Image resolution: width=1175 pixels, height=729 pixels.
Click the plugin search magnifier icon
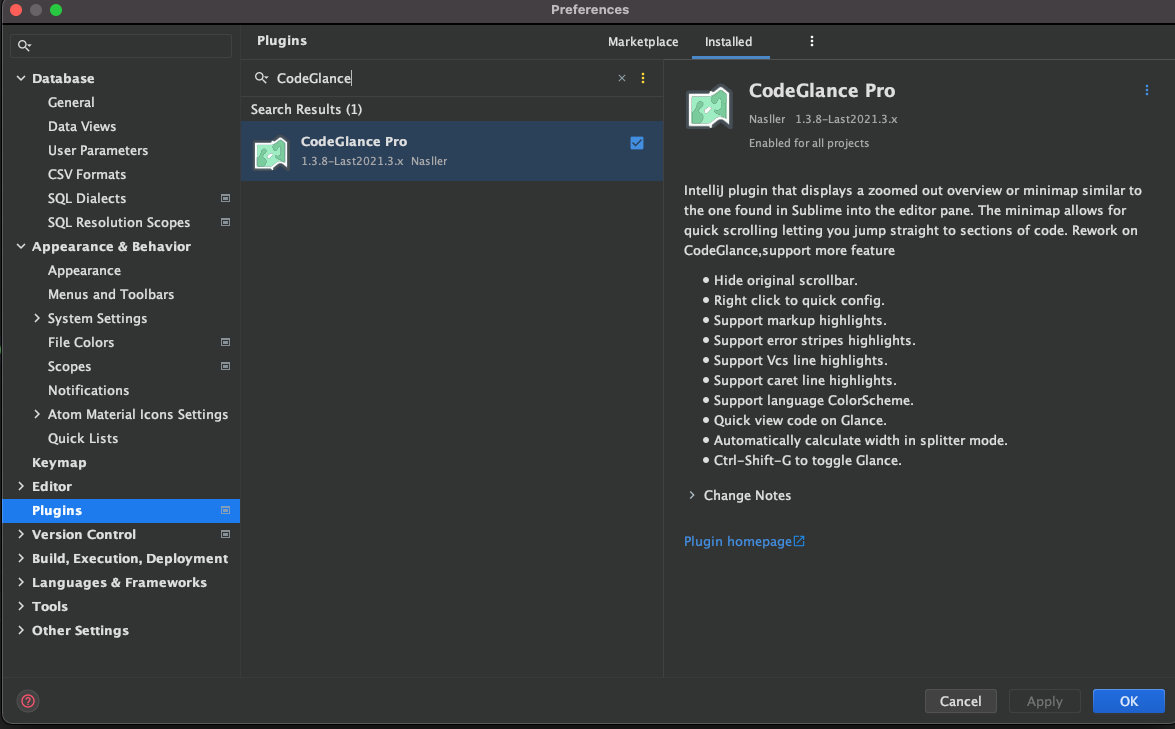pos(261,78)
